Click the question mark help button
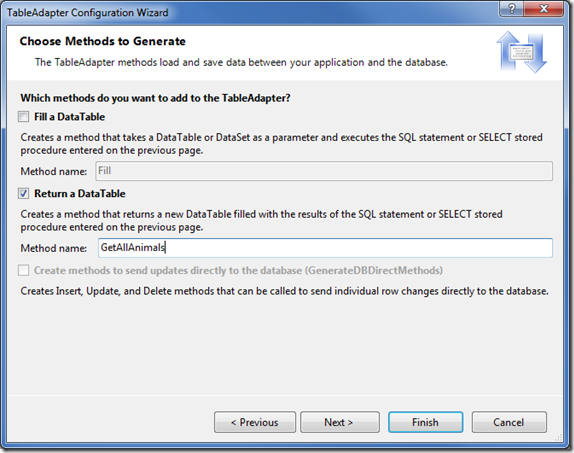The height and width of the screenshot is (453, 574). pyautogui.click(x=511, y=8)
